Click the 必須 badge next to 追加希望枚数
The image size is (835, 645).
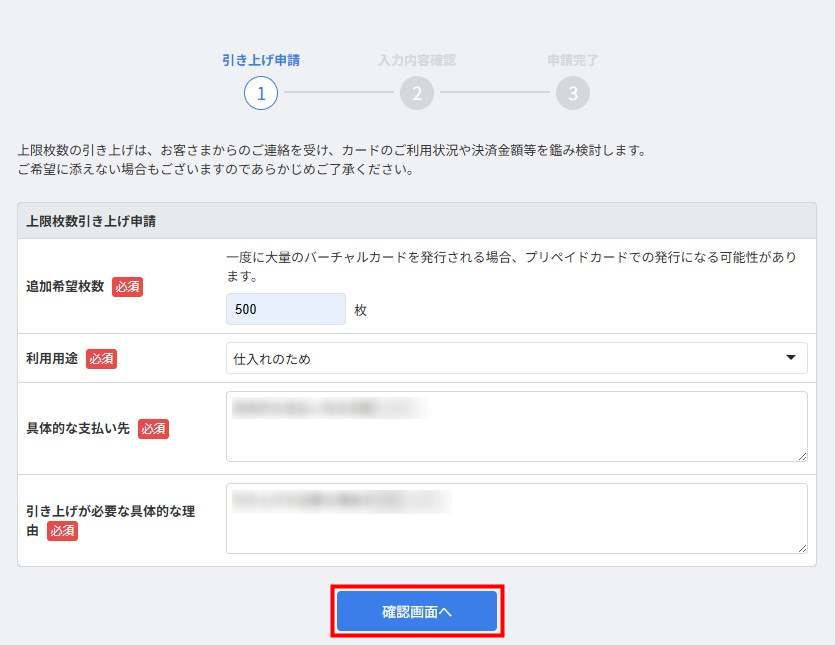point(127,287)
